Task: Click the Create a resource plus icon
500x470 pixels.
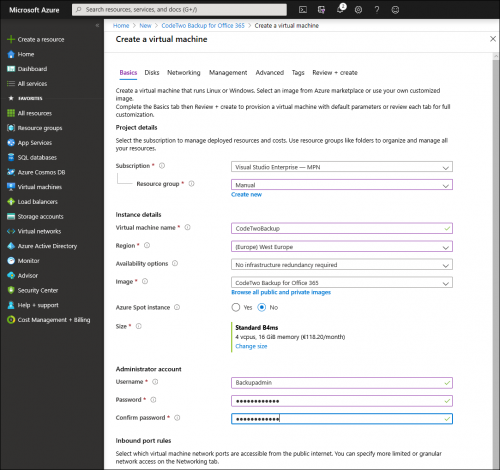Action: tap(11, 39)
